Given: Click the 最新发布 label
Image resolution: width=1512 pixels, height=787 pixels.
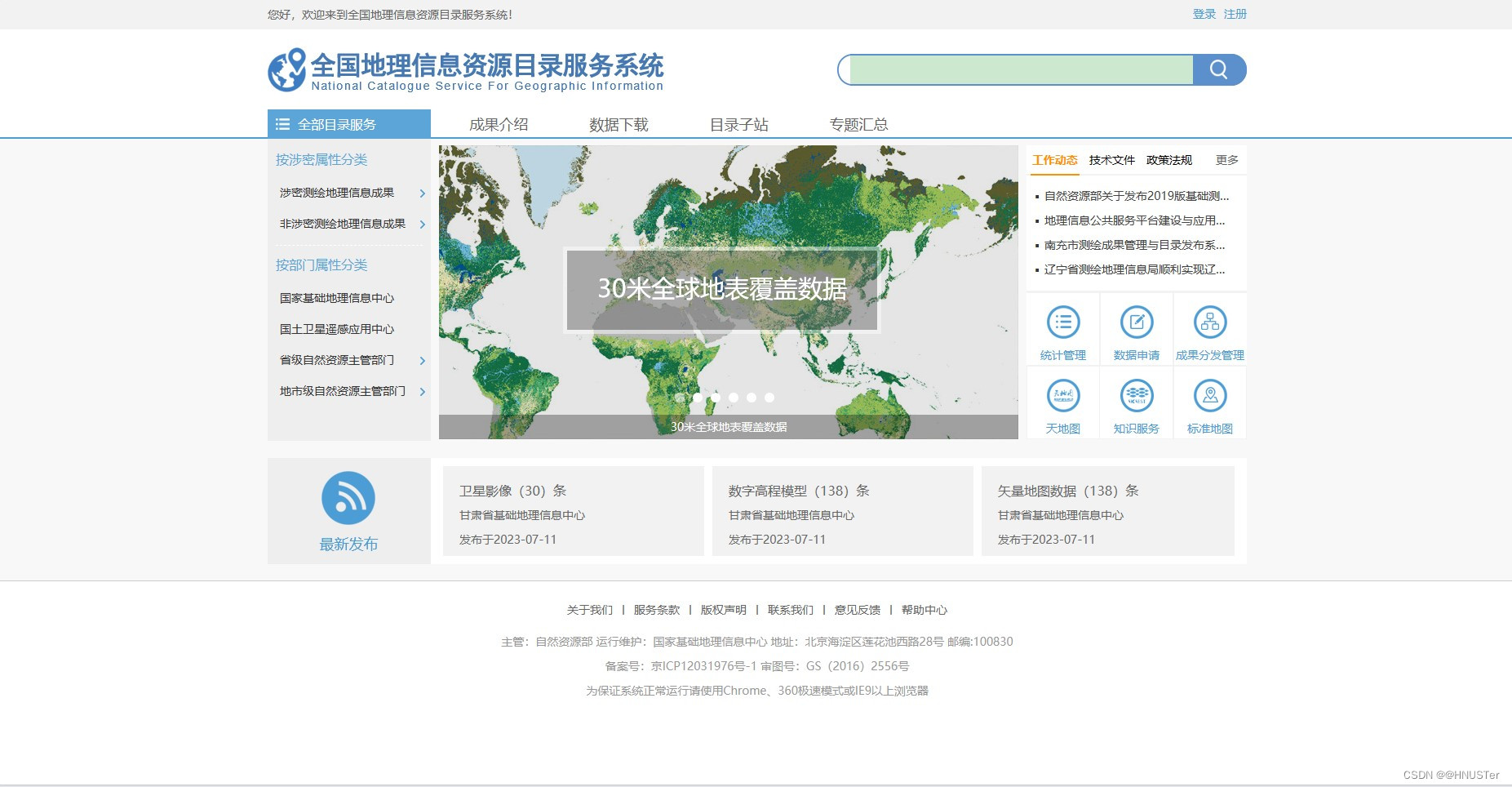Looking at the screenshot, I should pyautogui.click(x=348, y=545).
